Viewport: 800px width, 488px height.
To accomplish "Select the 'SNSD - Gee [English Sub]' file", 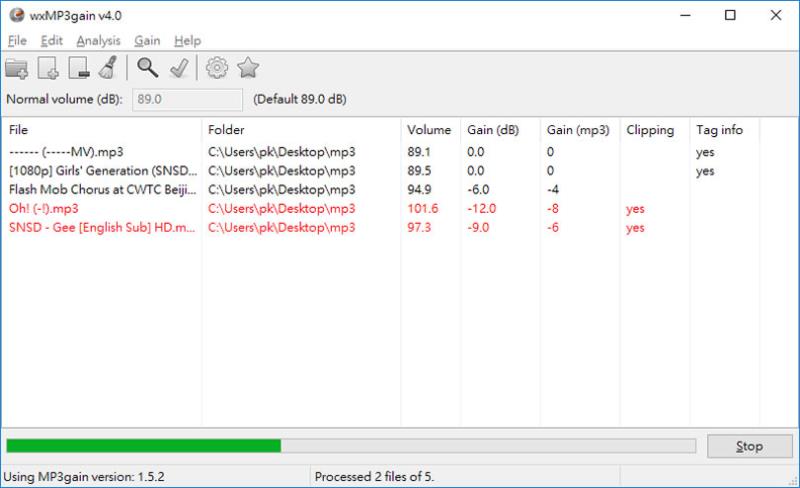I will (381, 228).
